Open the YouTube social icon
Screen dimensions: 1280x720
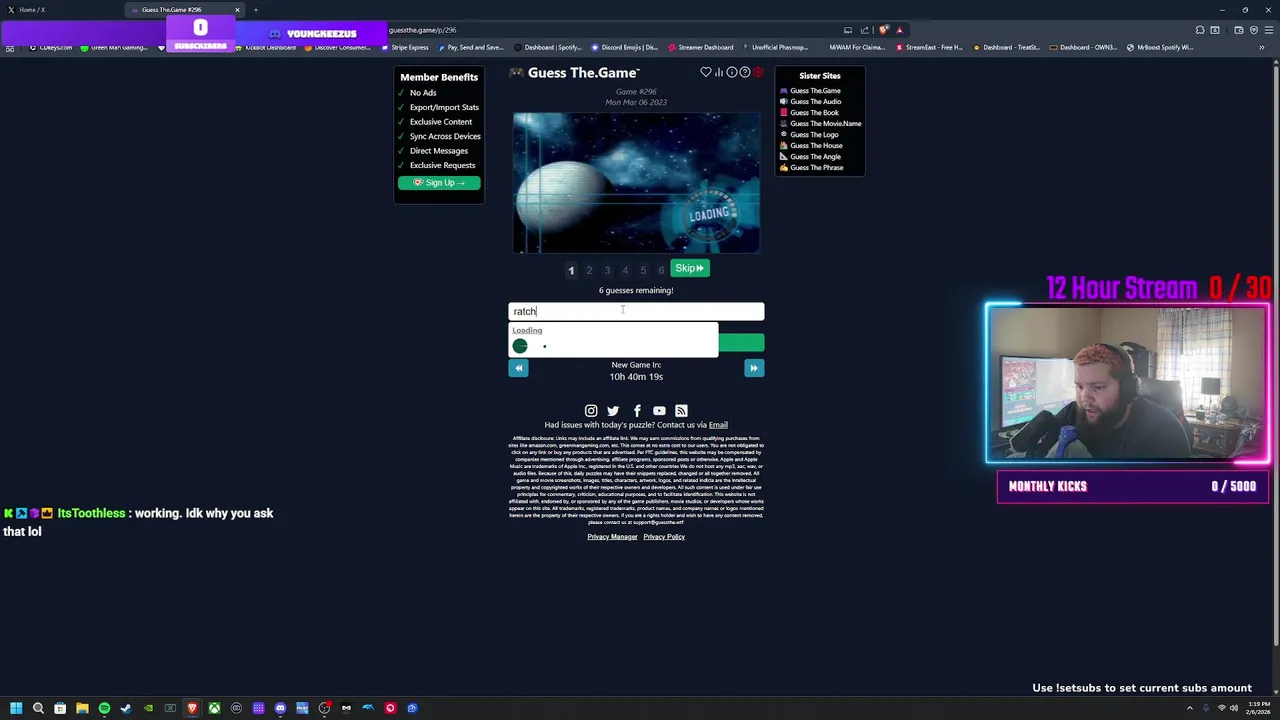coord(659,411)
